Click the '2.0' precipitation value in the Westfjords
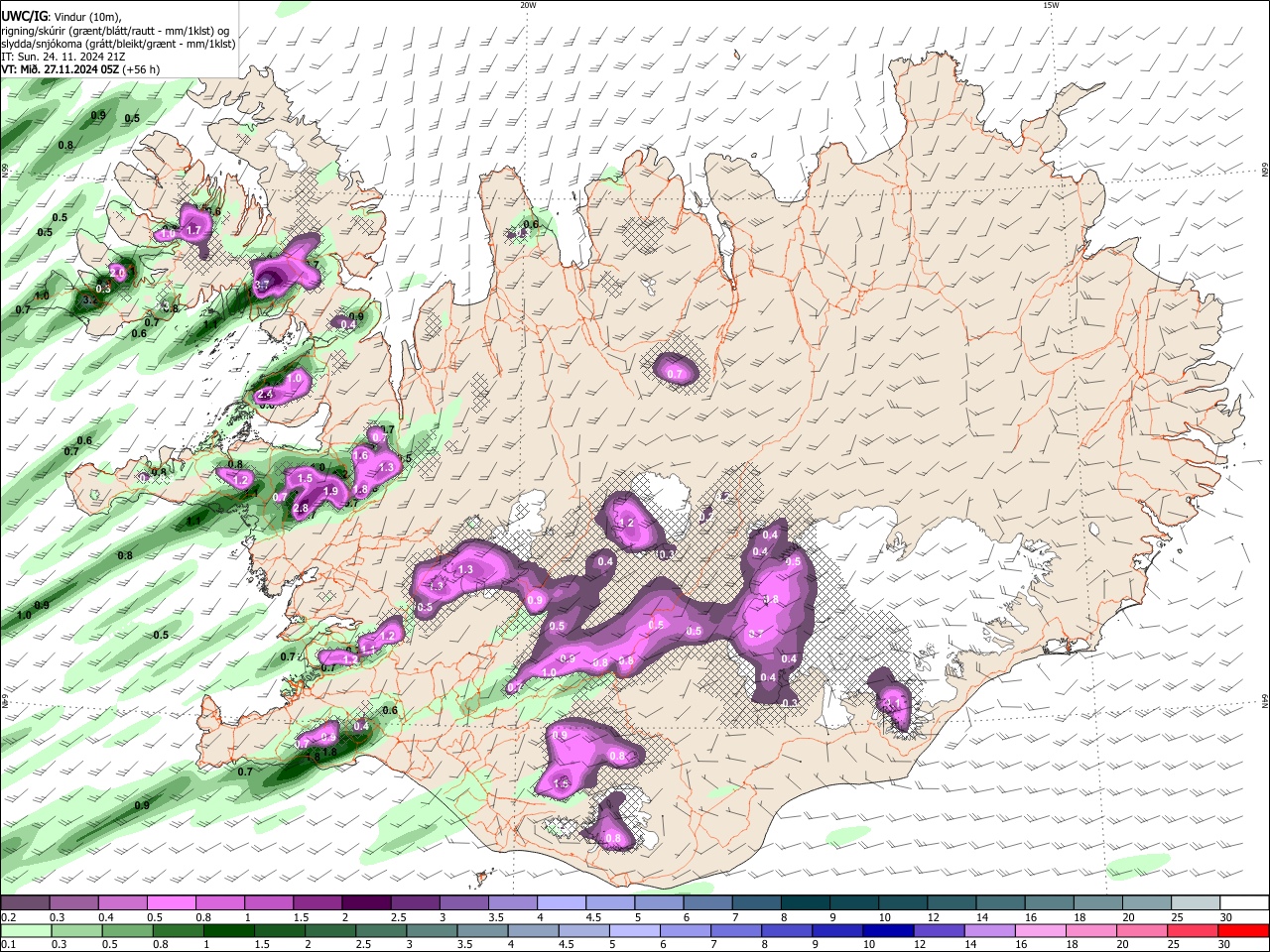The width and height of the screenshot is (1270, 952). click(117, 272)
